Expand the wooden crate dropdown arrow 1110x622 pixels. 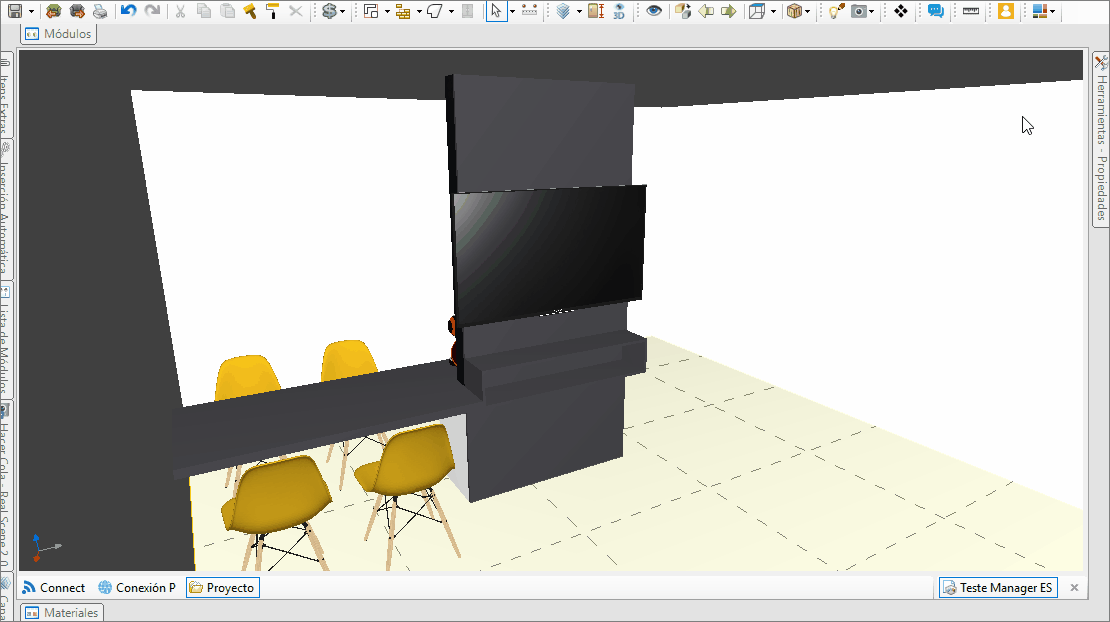click(808, 11)
